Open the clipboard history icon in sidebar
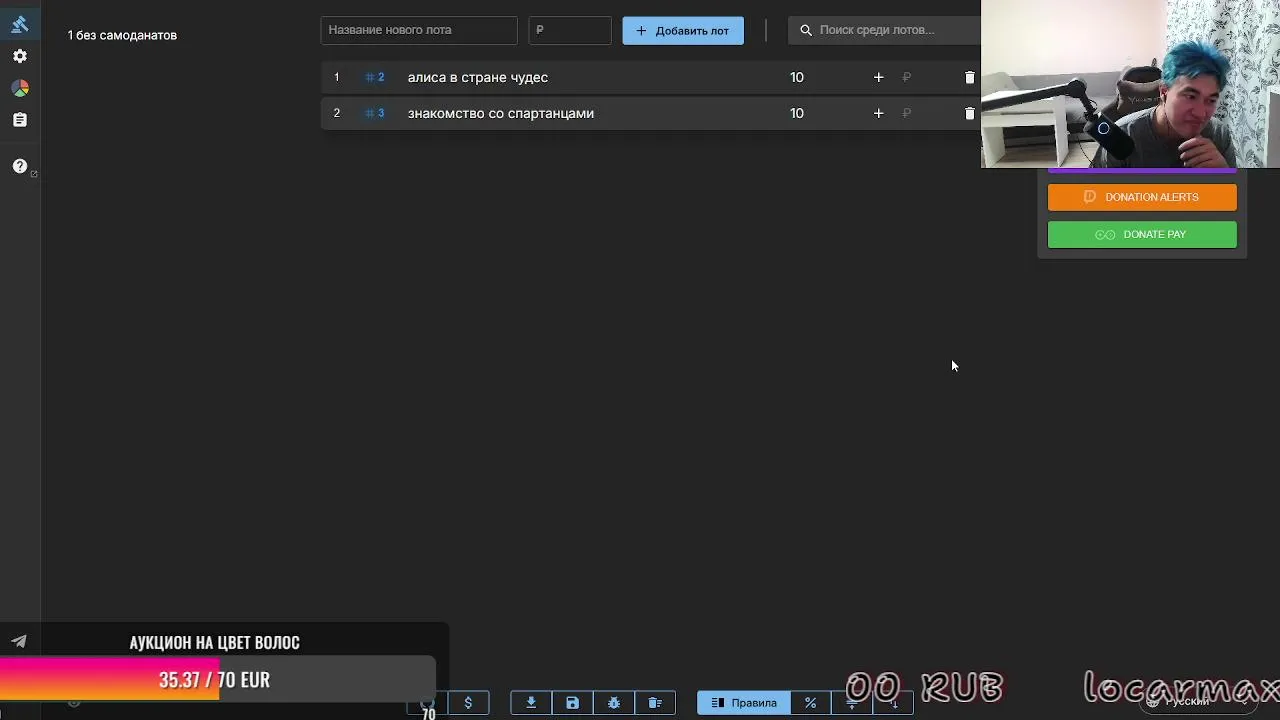Viewport: 1280px width, 720px height. [x=20, y=120]
